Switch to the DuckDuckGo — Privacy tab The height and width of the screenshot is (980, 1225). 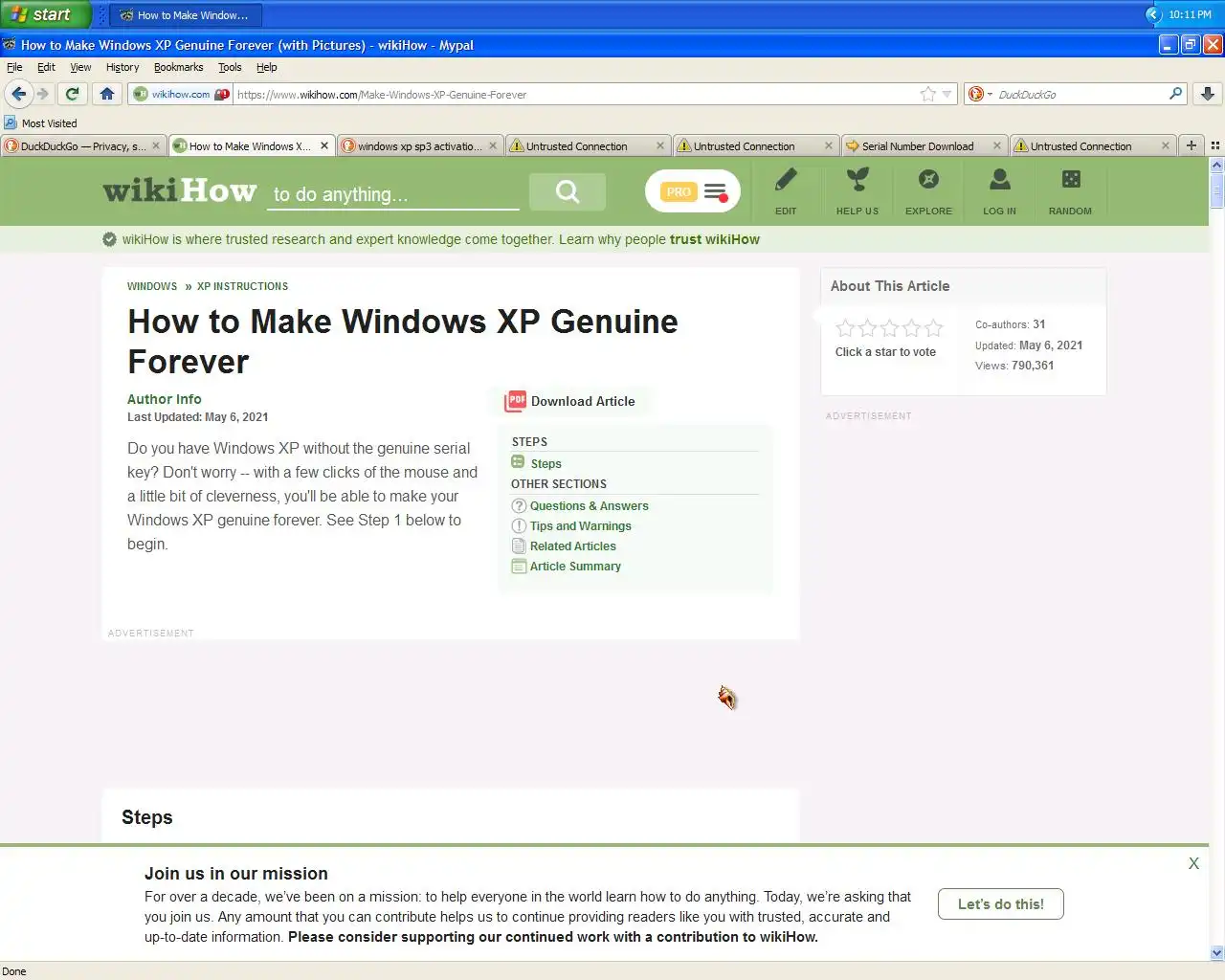pyautogui.click(x=83, y=145)
